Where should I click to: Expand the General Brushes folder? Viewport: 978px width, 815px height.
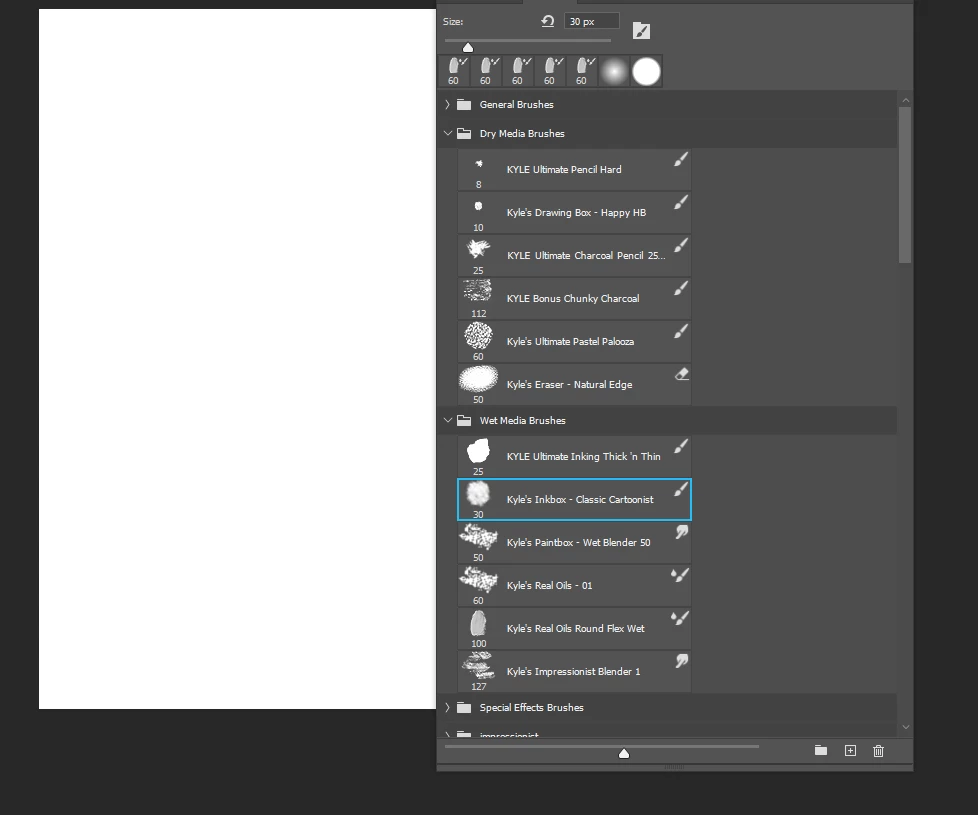(x=447, y=104)
